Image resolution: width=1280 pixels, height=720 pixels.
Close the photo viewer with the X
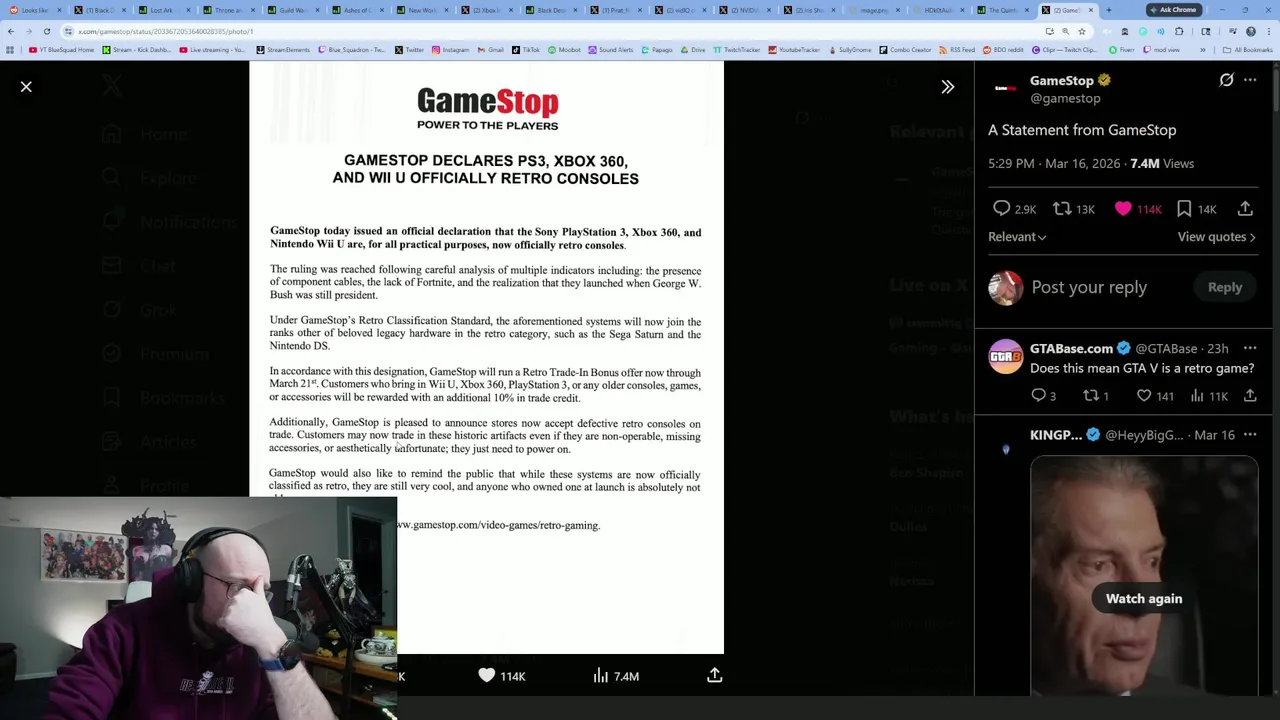[x=26, y=87]
